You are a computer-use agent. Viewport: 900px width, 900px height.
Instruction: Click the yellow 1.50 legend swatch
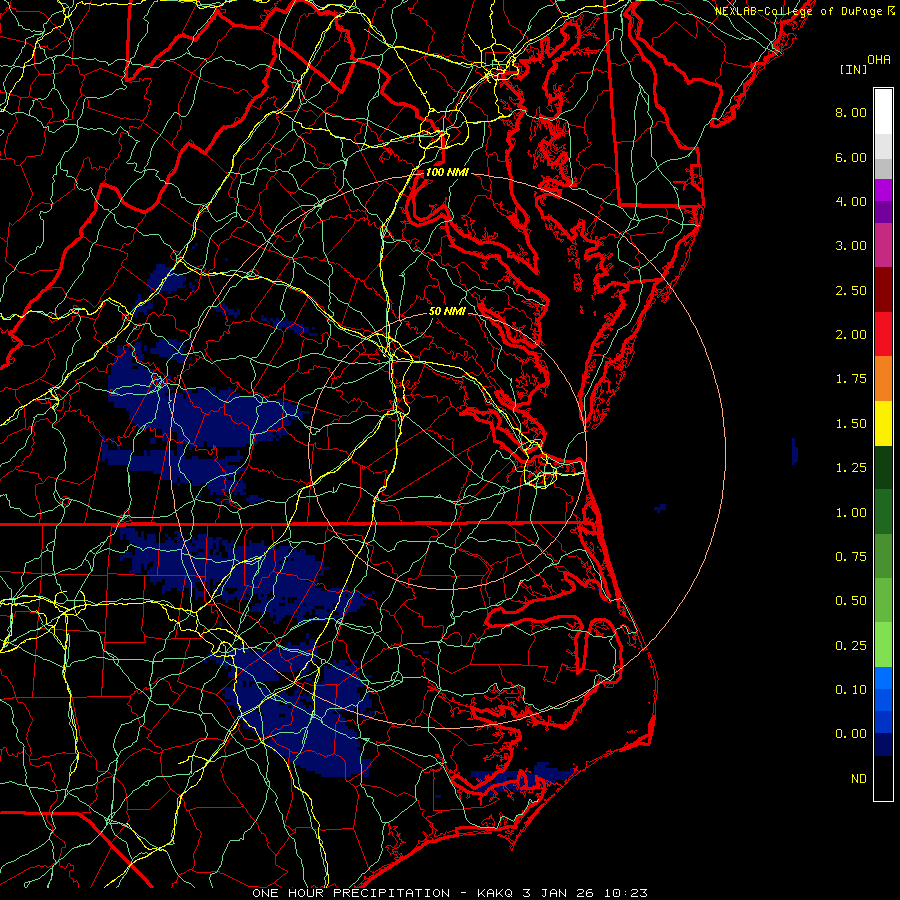point(883,423)
